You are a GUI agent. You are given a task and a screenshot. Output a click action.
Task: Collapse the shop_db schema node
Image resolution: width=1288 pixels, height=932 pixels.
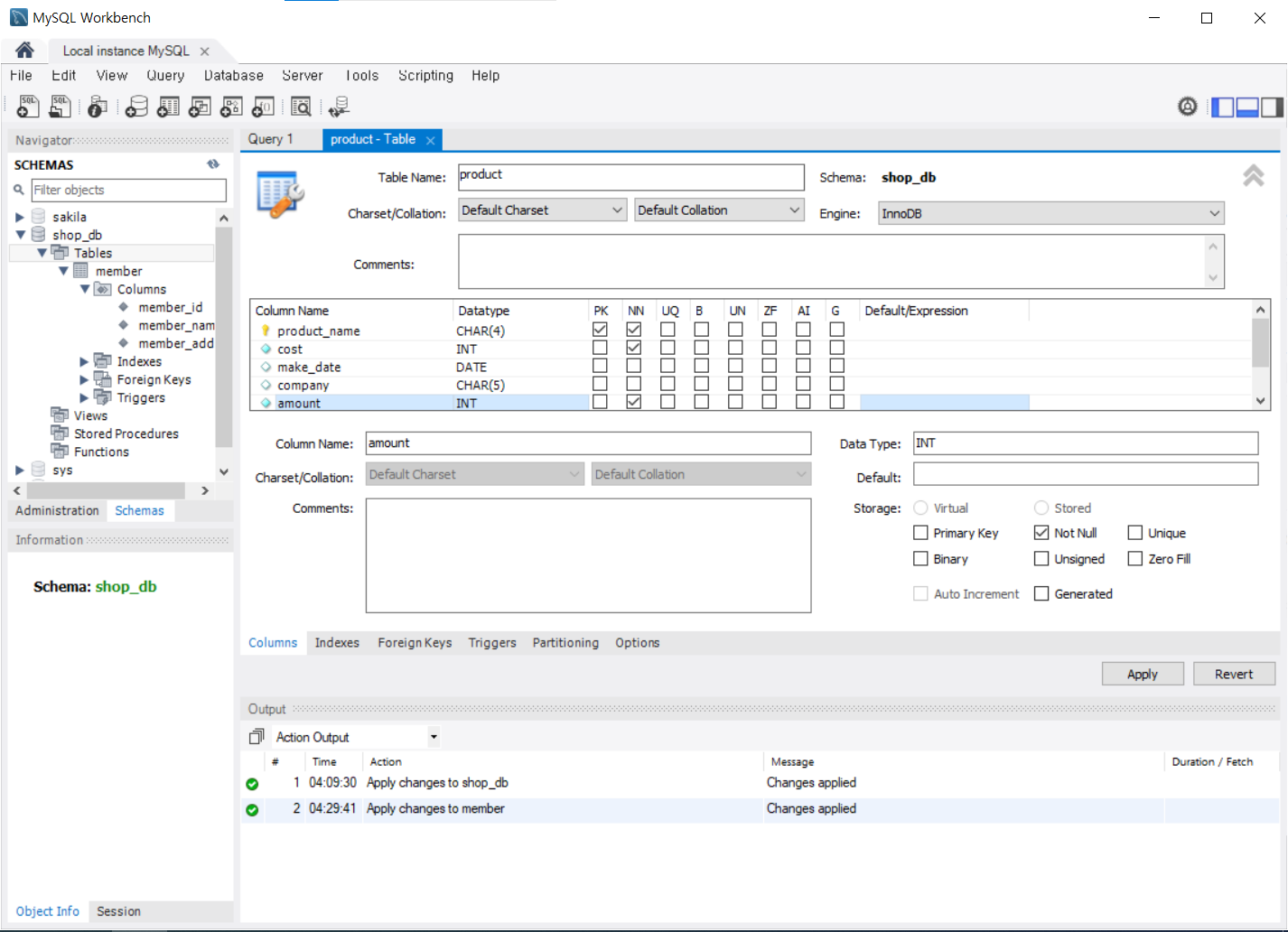click(20, 235)
